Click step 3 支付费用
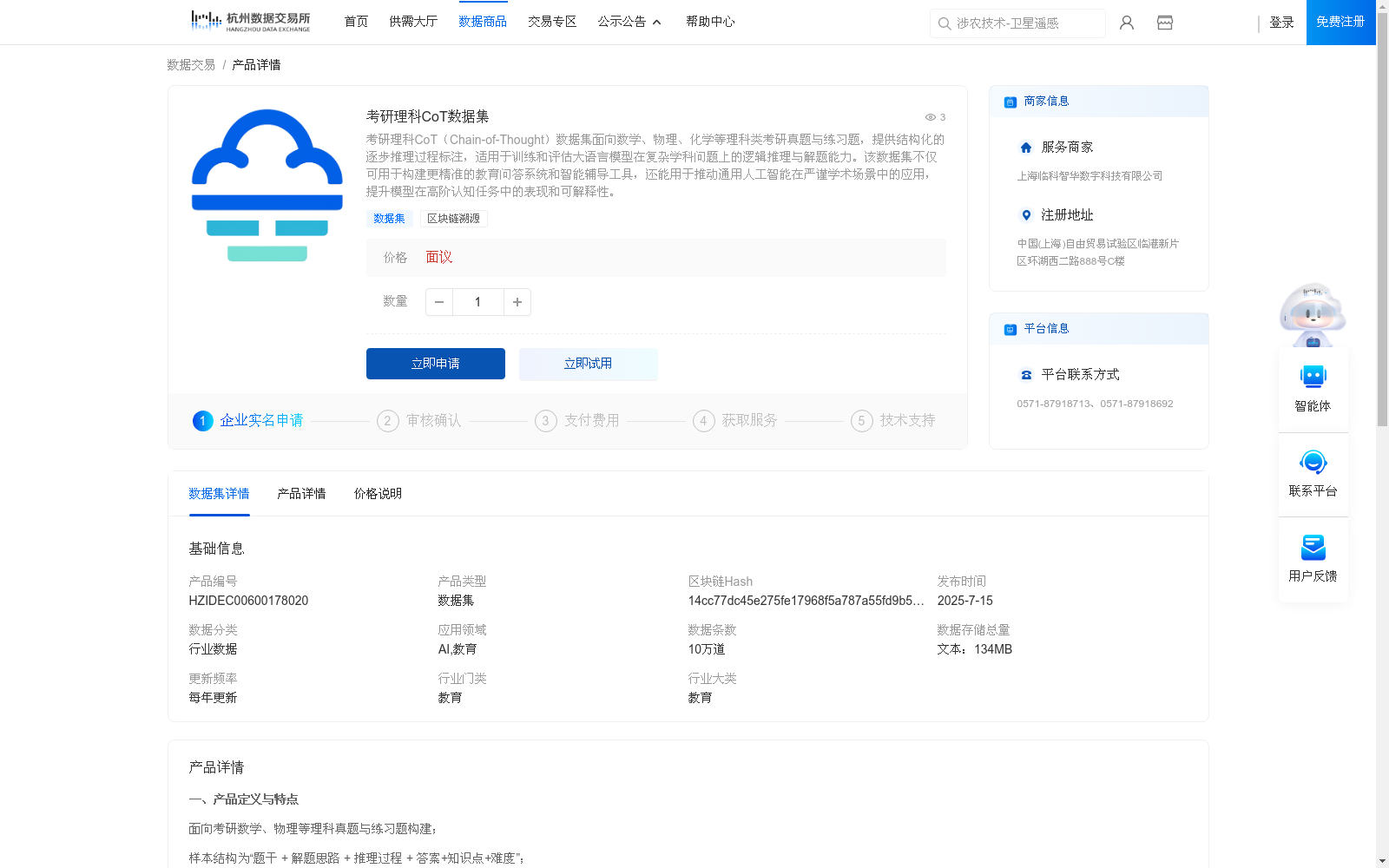Screen dimensions: 1389x868 click(x=577, y=421)
